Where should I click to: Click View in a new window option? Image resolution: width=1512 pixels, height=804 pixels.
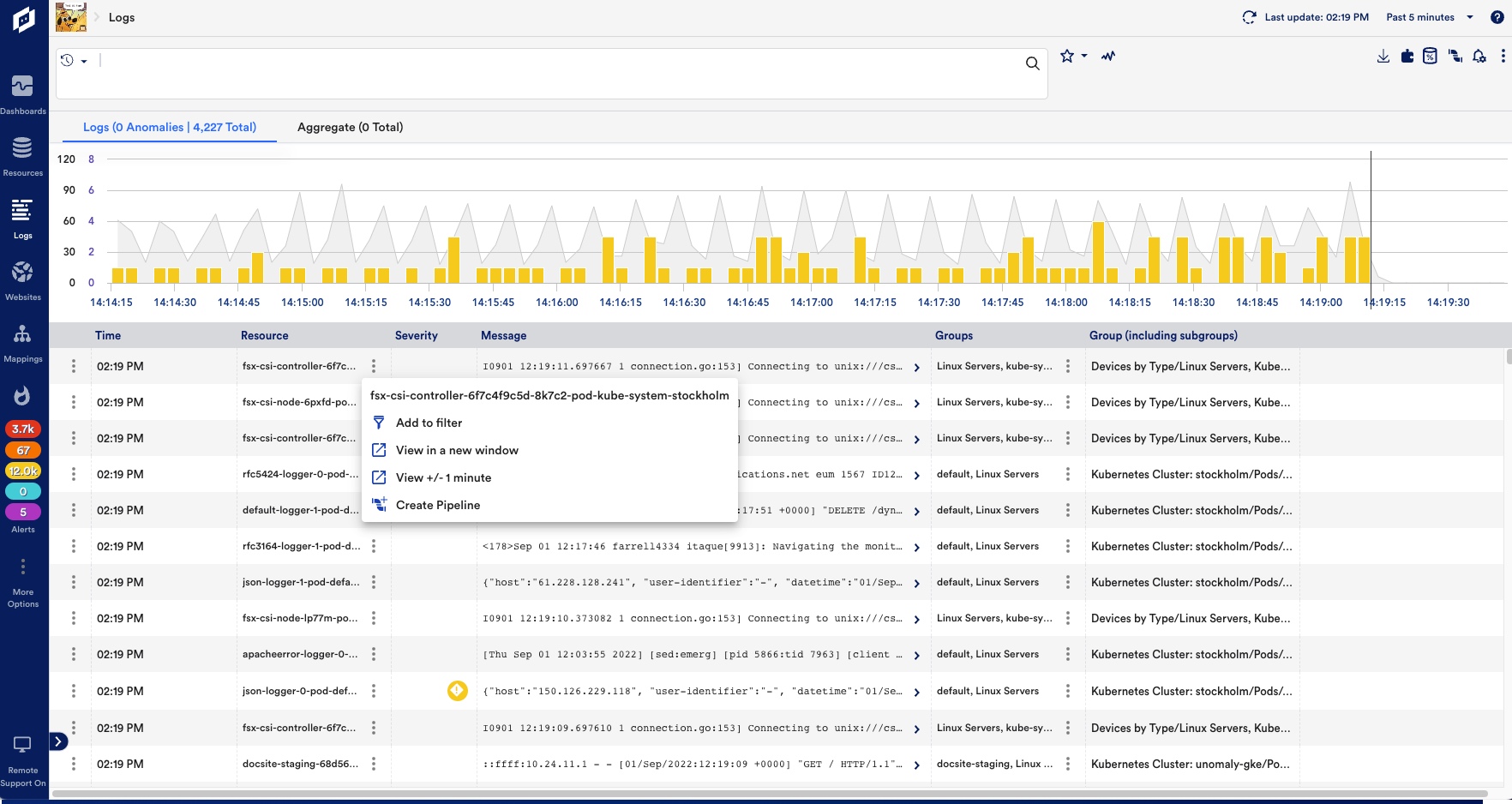[x=457, y=450]
